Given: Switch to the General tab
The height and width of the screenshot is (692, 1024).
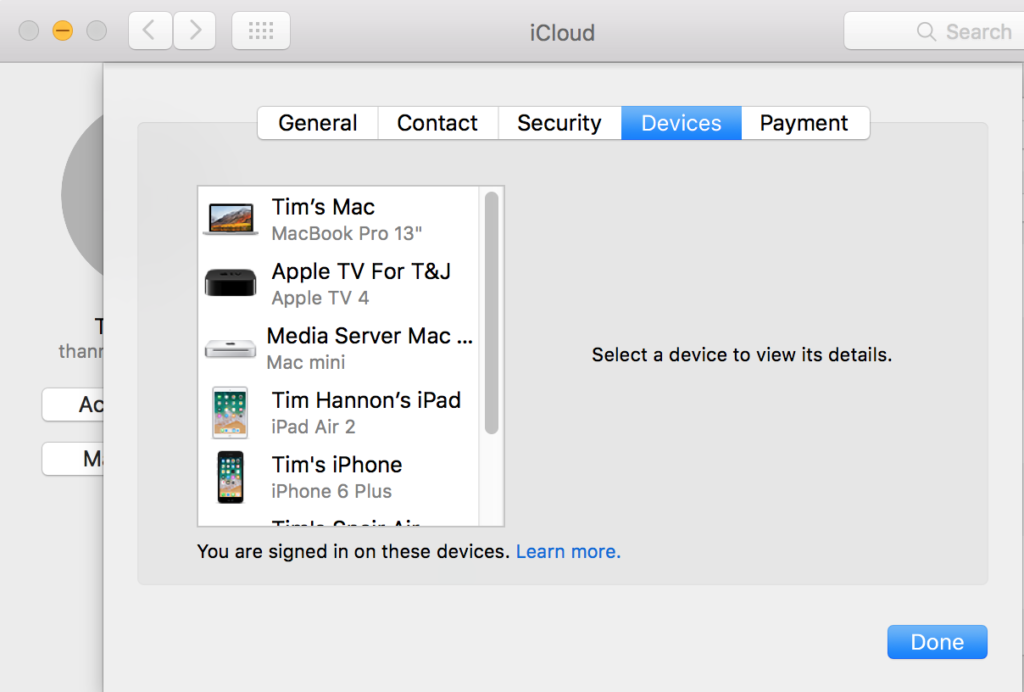Looking at the screenshot, I should click(x=318, y=123).
